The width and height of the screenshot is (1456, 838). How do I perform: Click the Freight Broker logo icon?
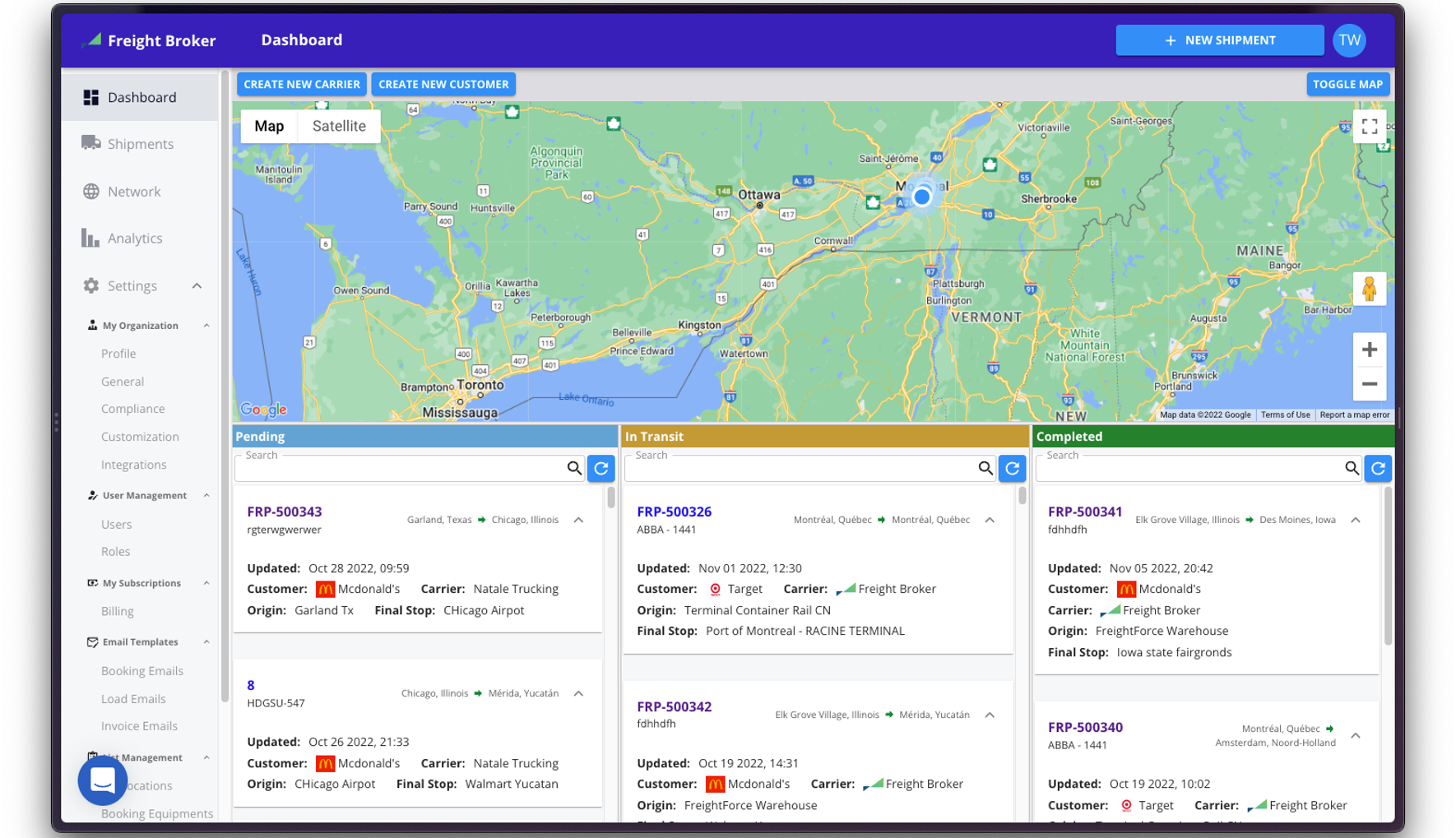click(91, 39)
